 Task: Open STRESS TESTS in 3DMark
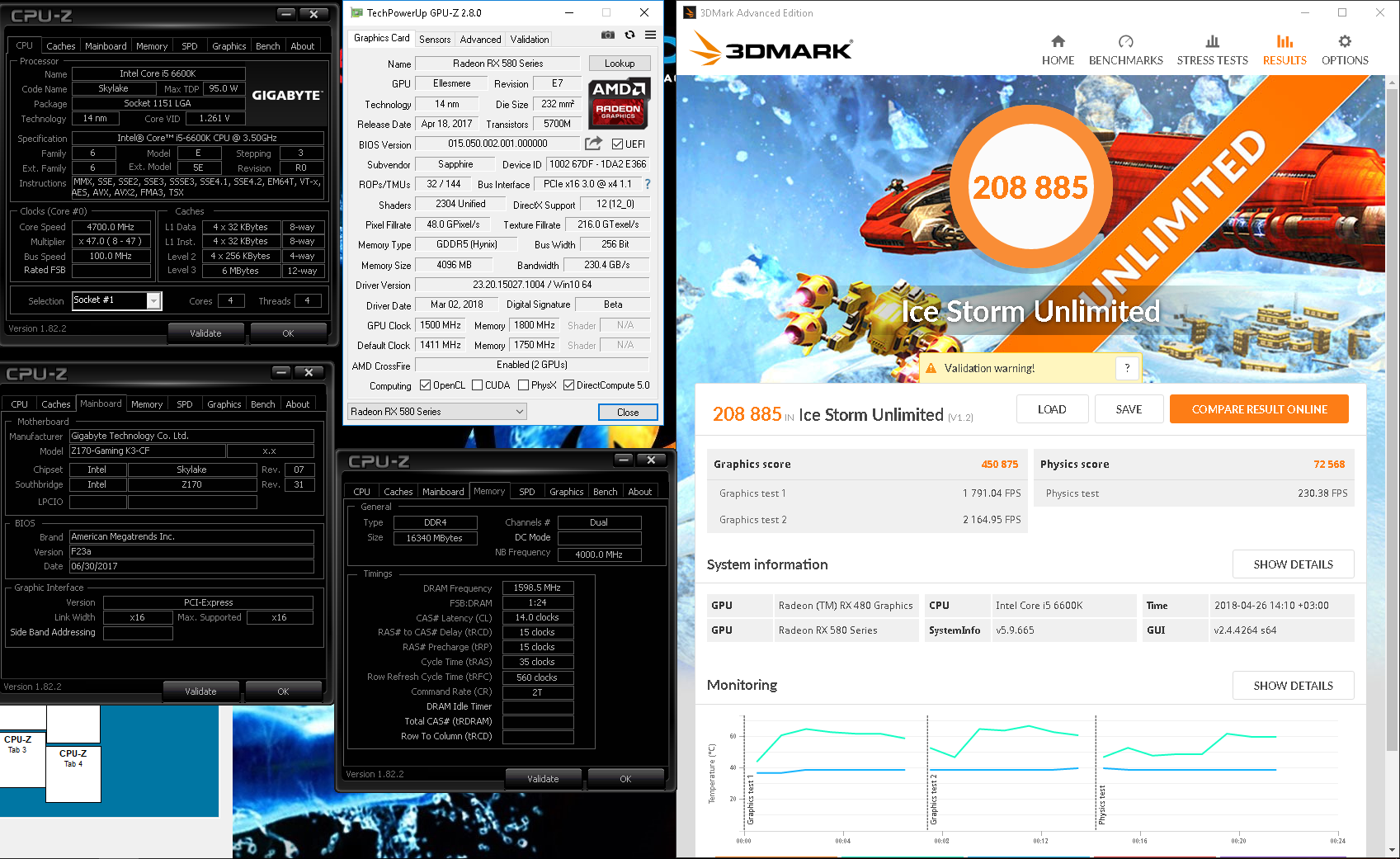(x=1212, y=50)
